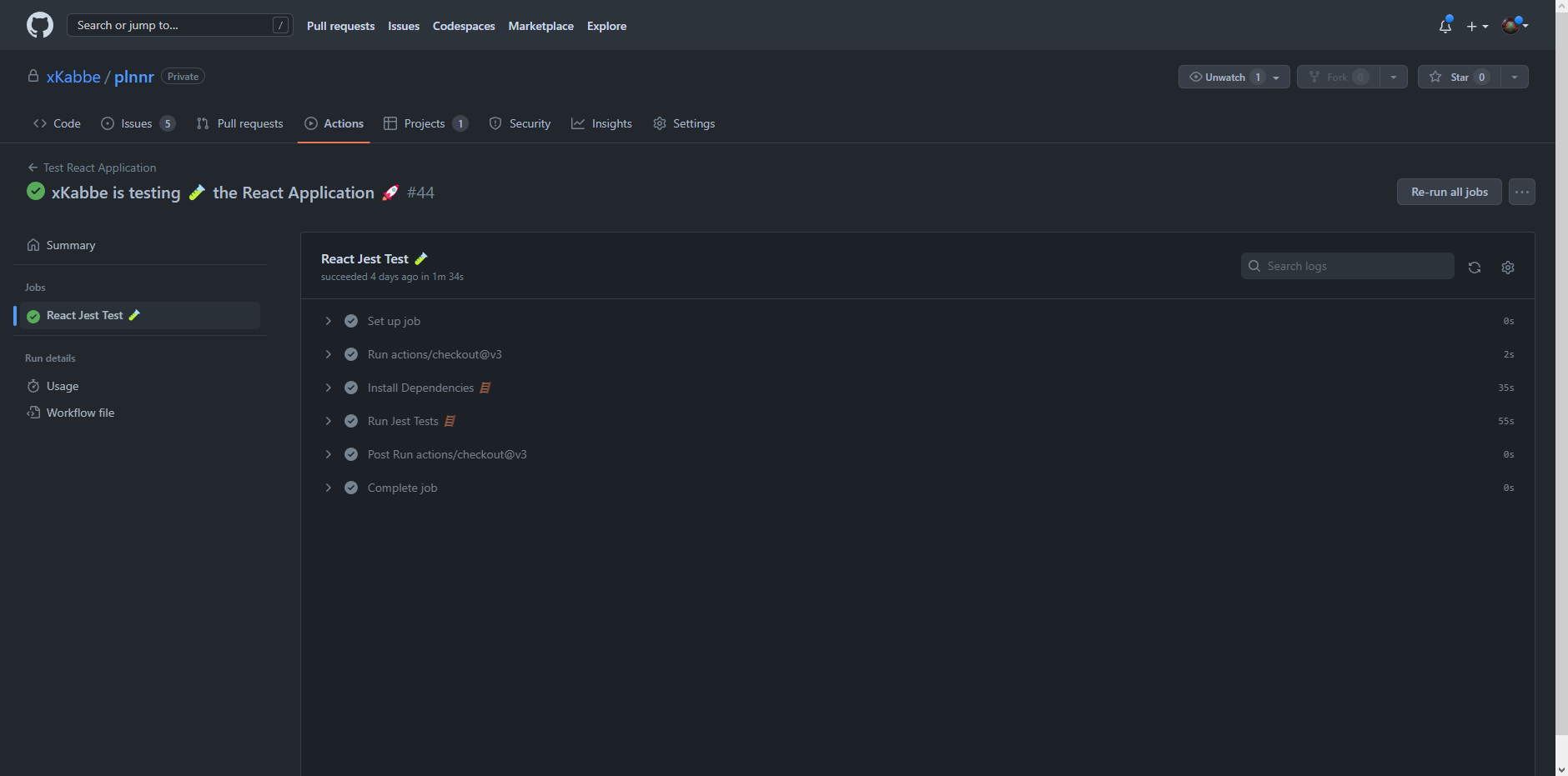Image resolution: width=1568 pixels, height=776 pixels.
Task: Go back to Test React Application workflow
Action: click(92, 168)
